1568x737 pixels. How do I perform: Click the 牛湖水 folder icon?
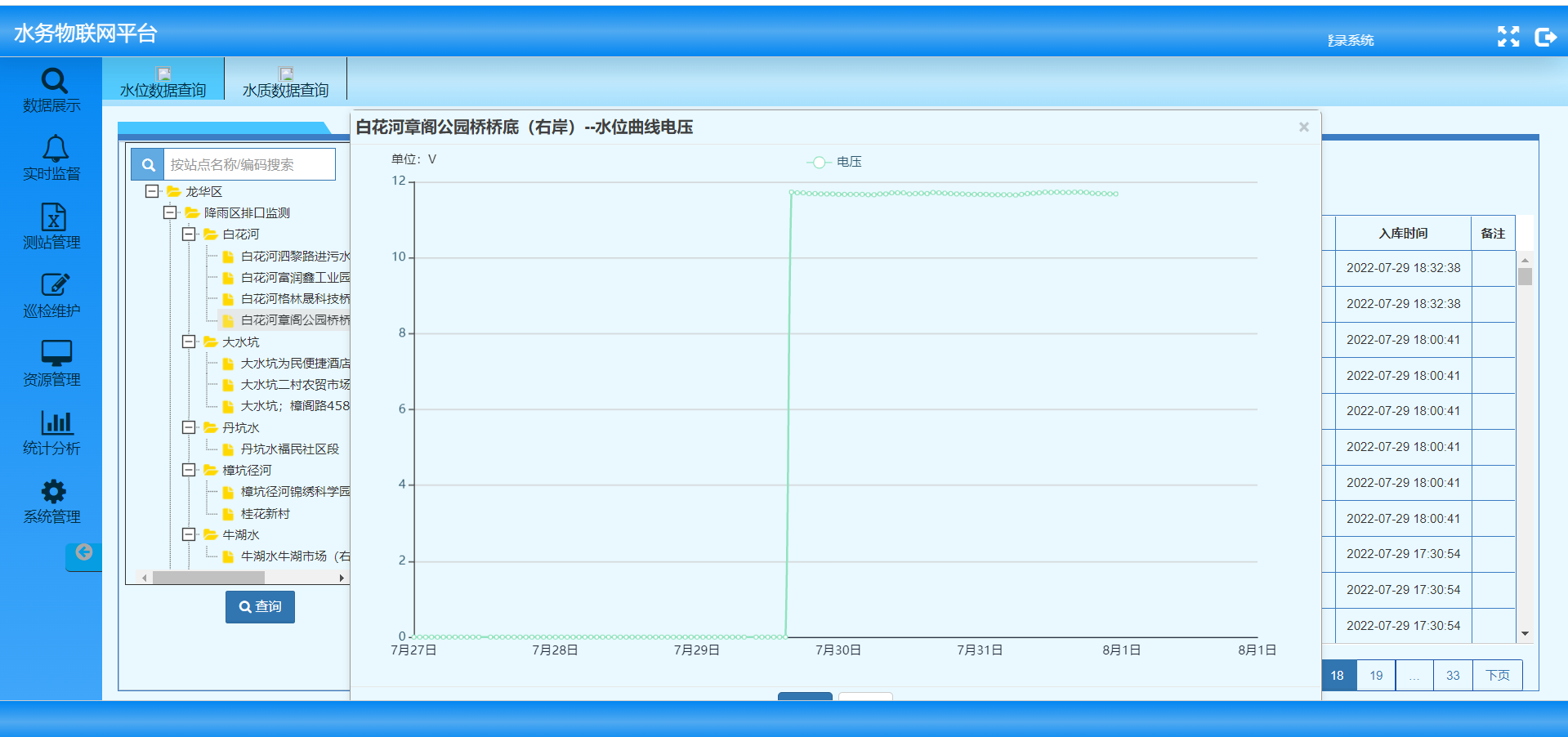click(x=210, y=534)
